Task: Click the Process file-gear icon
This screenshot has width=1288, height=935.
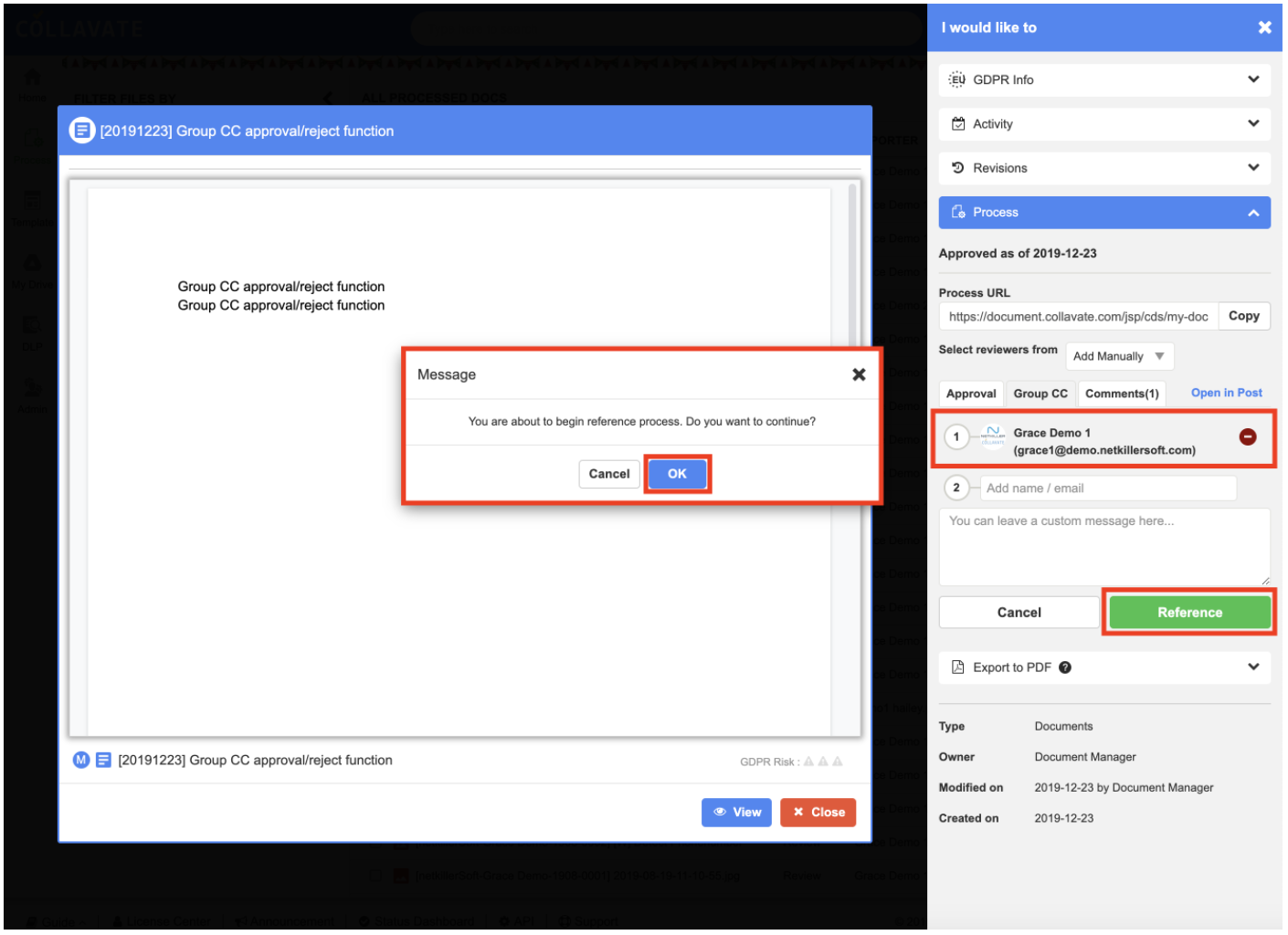Action: pos(958,212)
